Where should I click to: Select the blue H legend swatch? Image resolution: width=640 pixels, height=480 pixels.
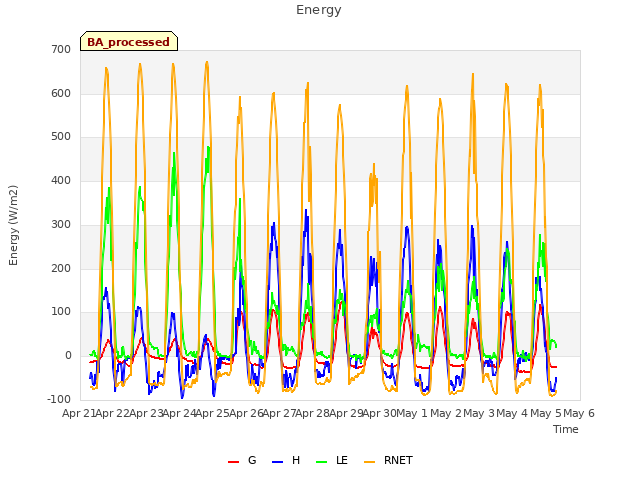click(277, 461)
